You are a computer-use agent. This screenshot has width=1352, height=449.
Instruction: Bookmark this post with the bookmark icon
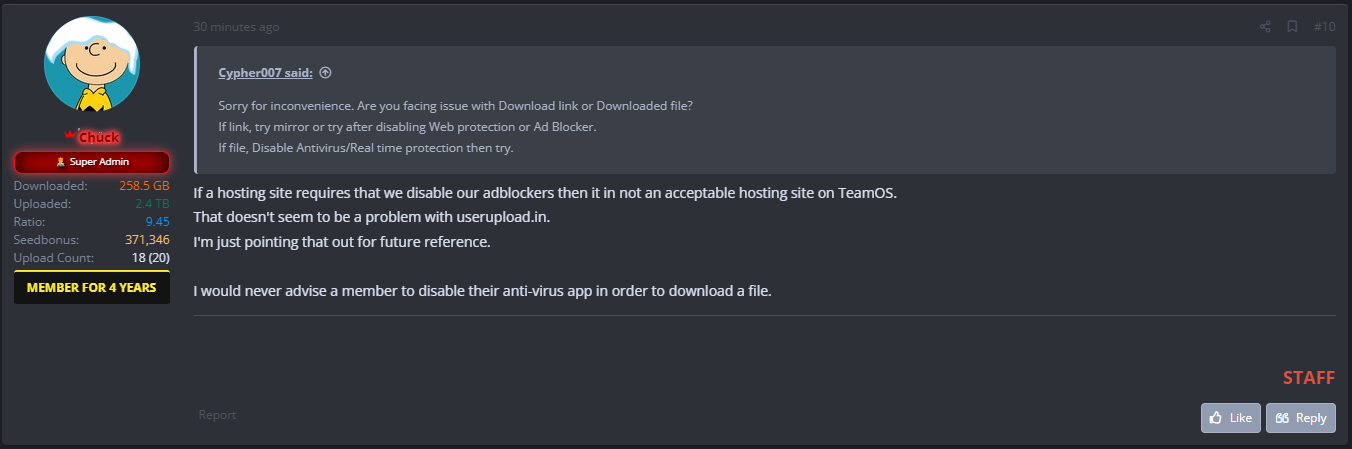tap(1292, 27)
